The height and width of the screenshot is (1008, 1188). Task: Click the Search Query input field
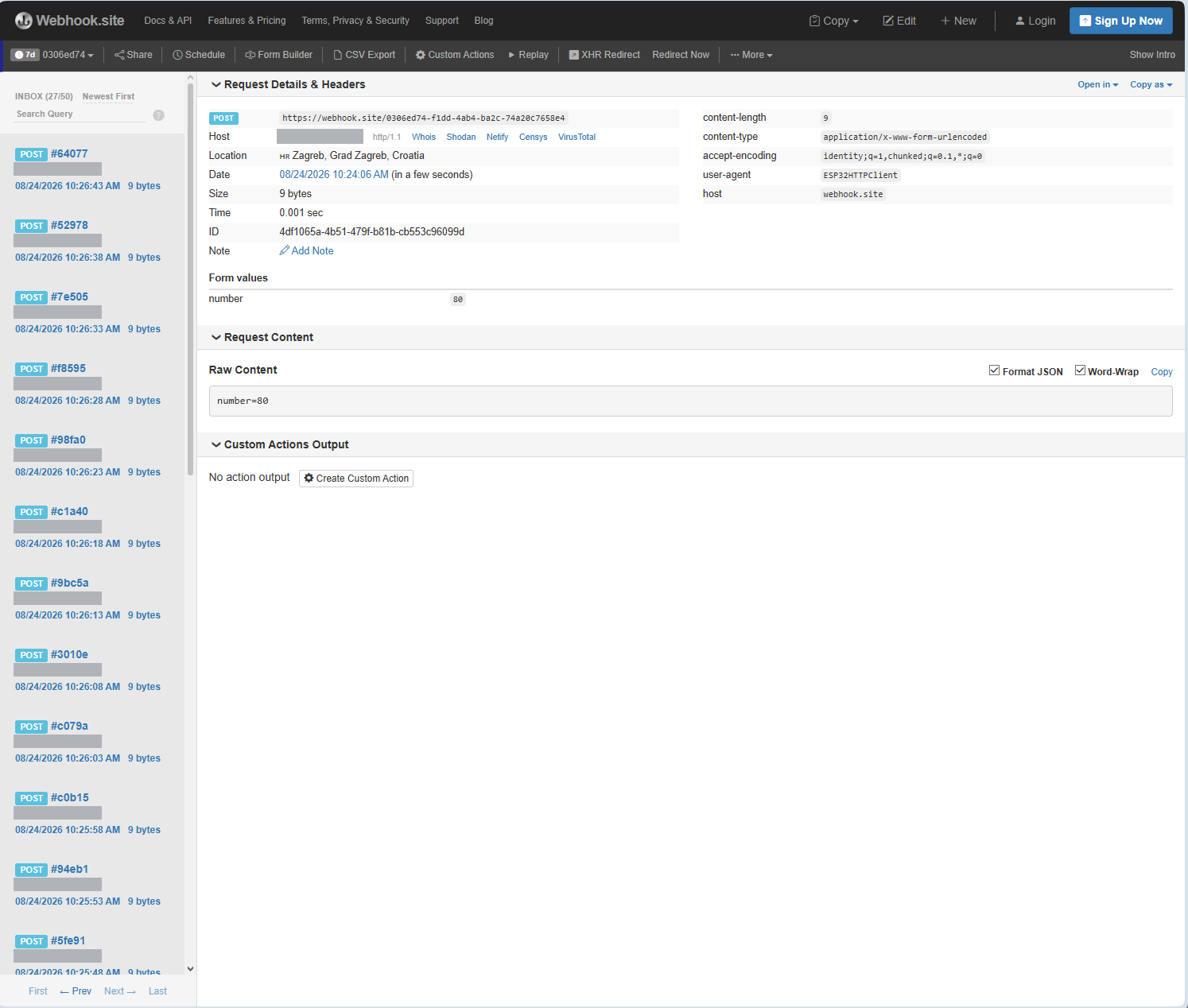point(80,114)
